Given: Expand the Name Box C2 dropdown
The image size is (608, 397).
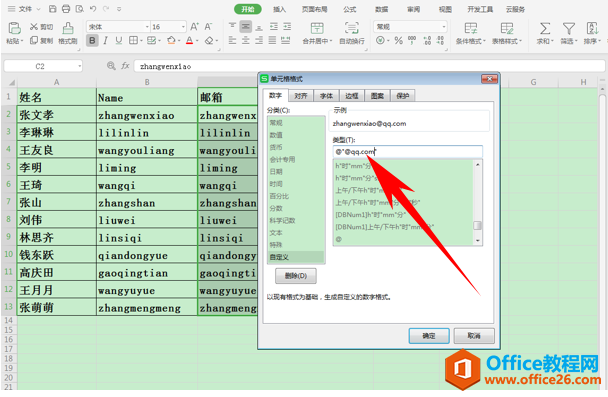Looking at the screenshot, I should click(x=79, y=66).
